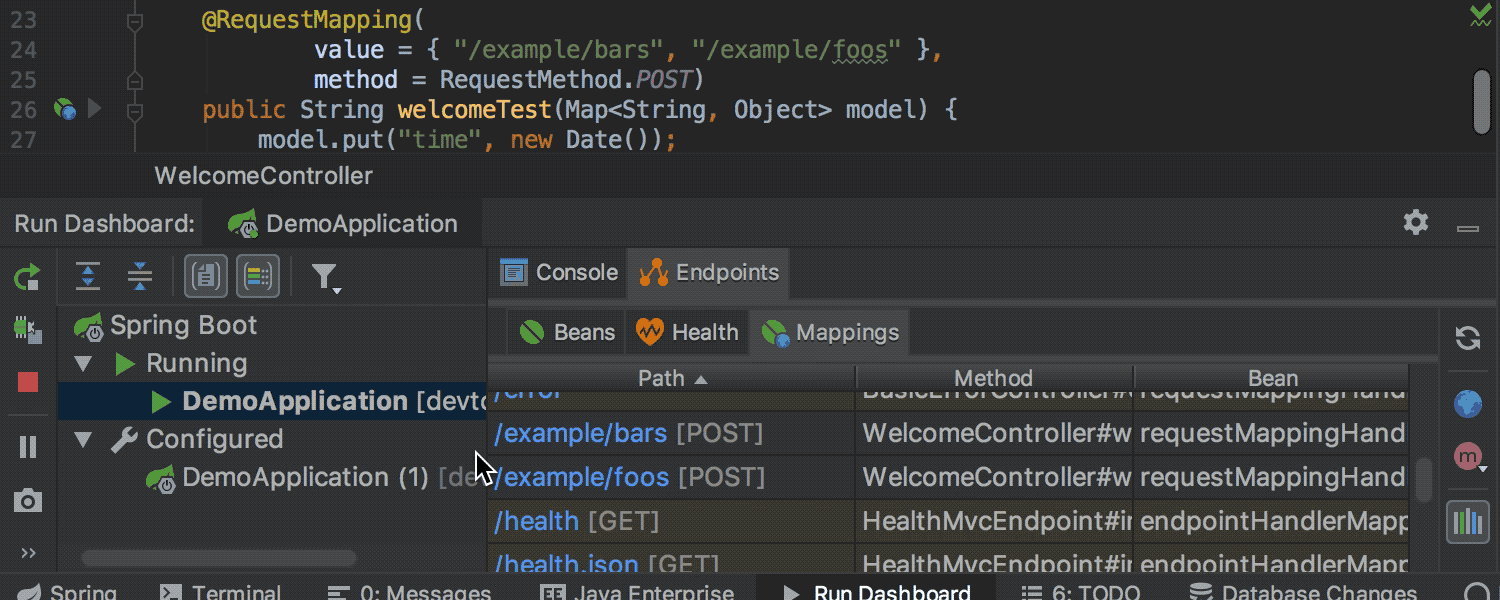Open the Mappings tab
This screenshot has height=600, width=1500.
831,332
